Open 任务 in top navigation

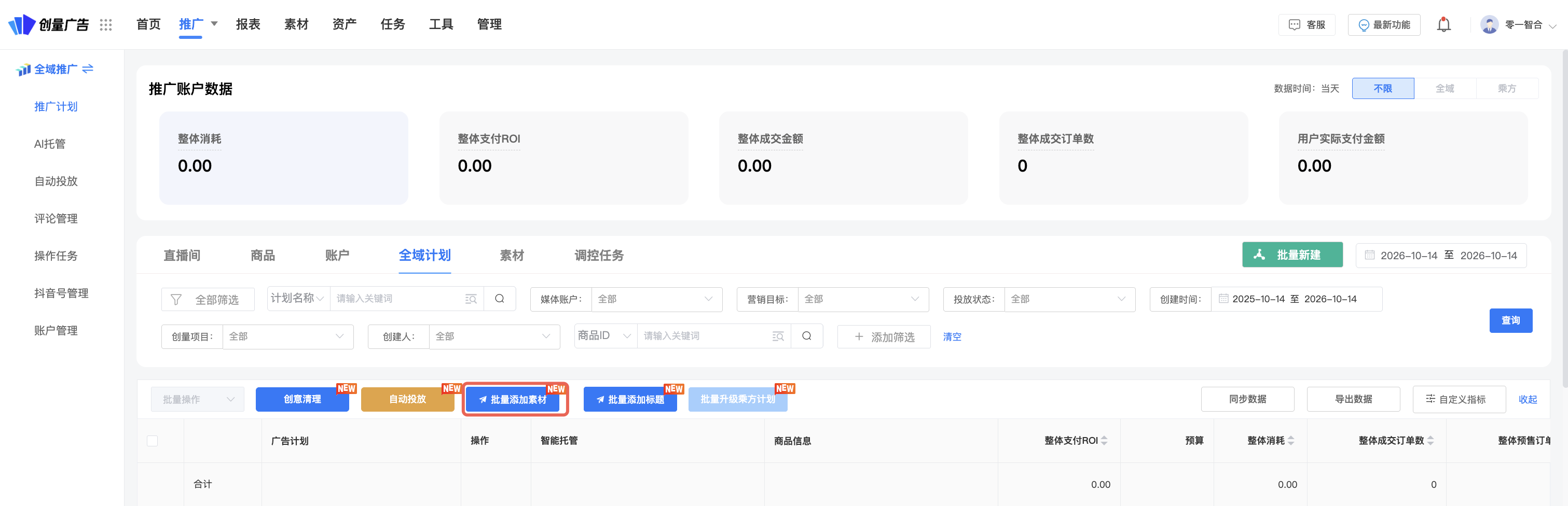393,24
